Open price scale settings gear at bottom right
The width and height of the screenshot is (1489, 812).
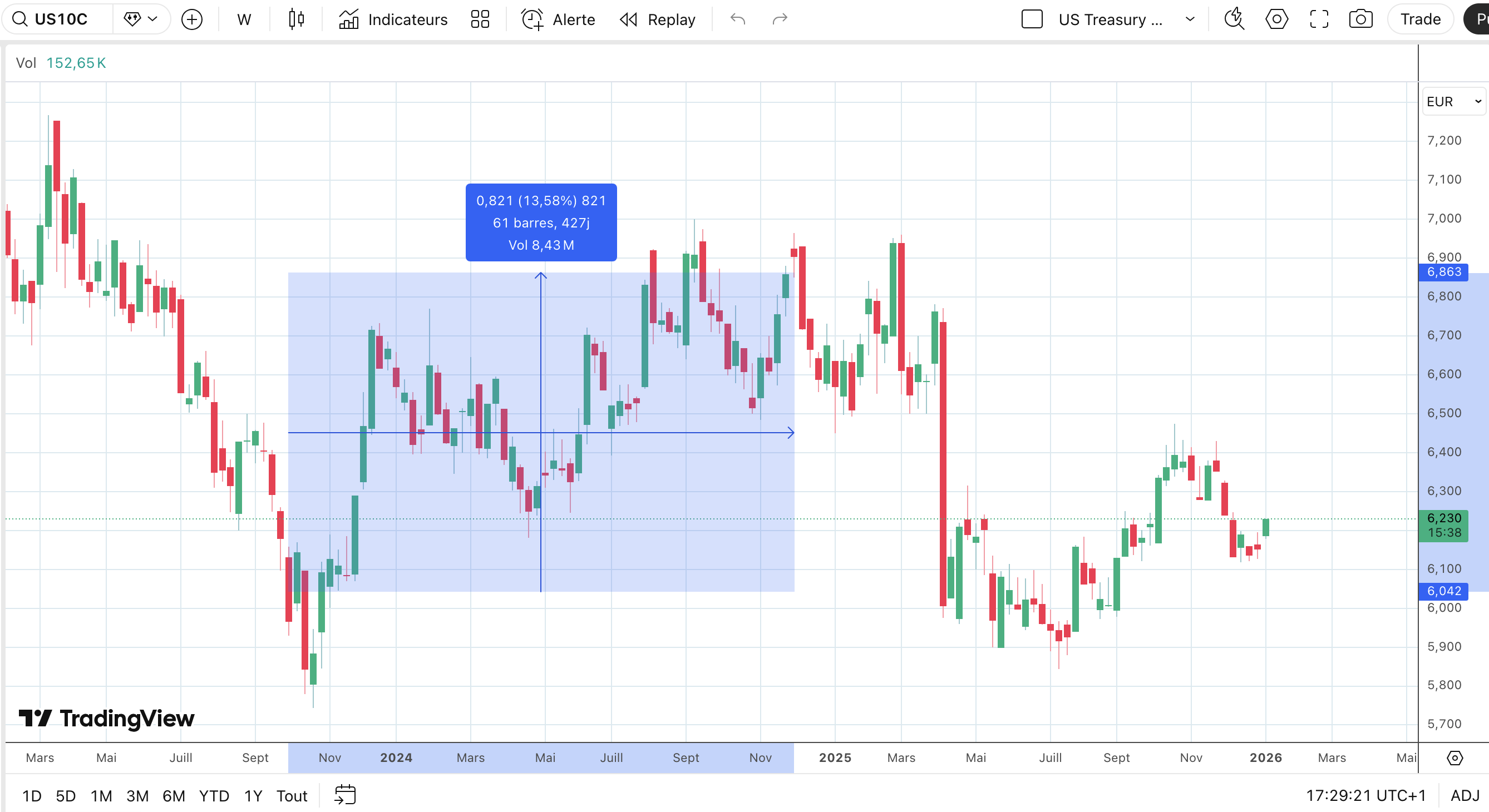pyautogui.click(x=1455, y=757)
